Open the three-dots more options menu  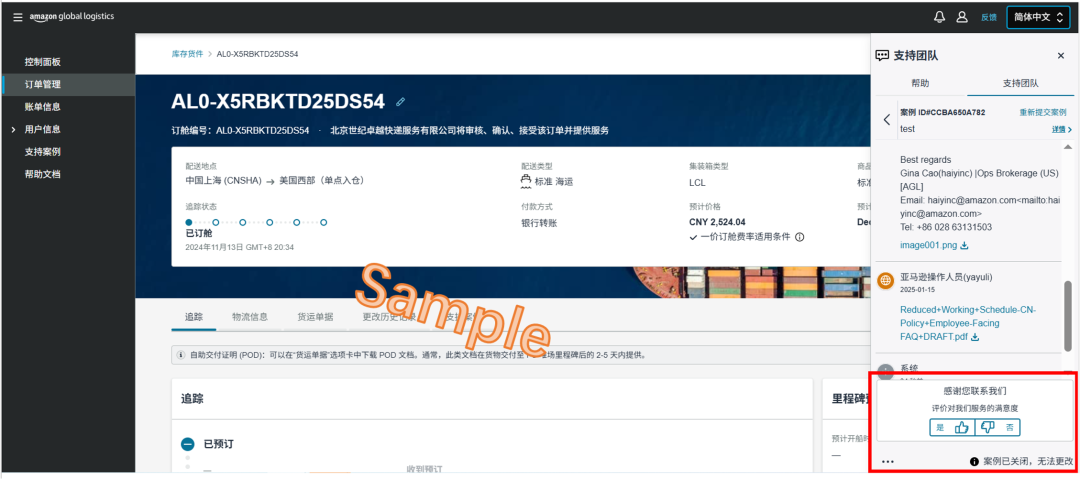888,461
